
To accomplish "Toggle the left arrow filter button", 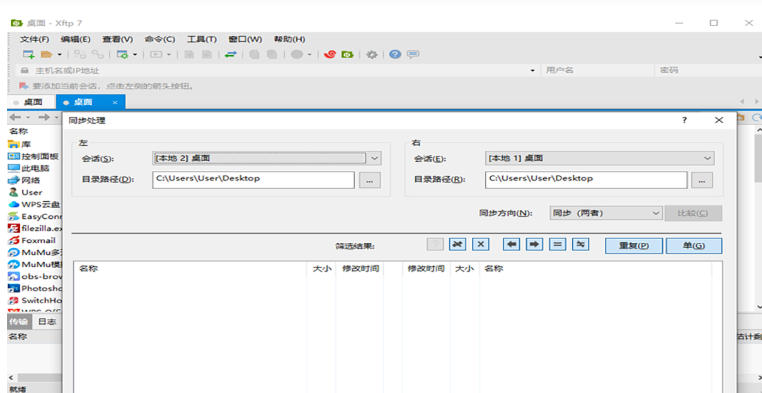I will coord(511,244).
